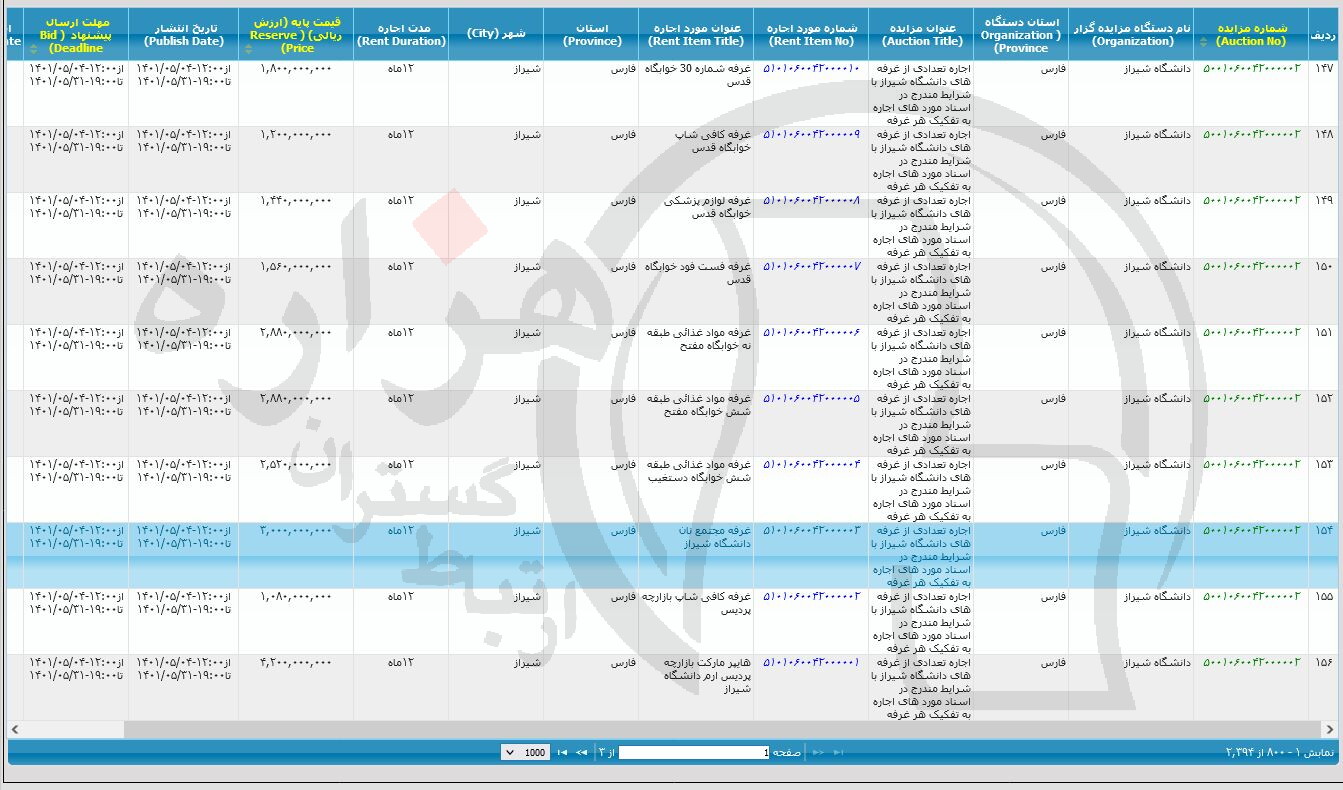Screen dimensions: 1343x790
Task: Click the sort icon on the Price (Reserve) column
Action: (x=249, y=49)
